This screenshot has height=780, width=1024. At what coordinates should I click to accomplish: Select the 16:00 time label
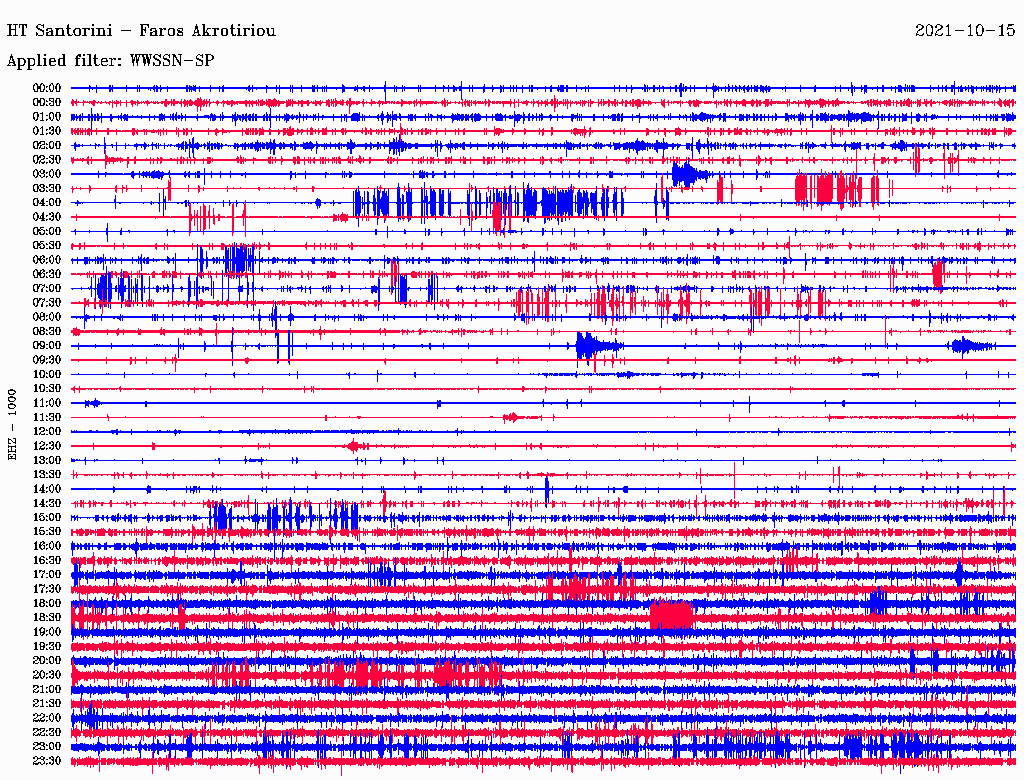47,546
